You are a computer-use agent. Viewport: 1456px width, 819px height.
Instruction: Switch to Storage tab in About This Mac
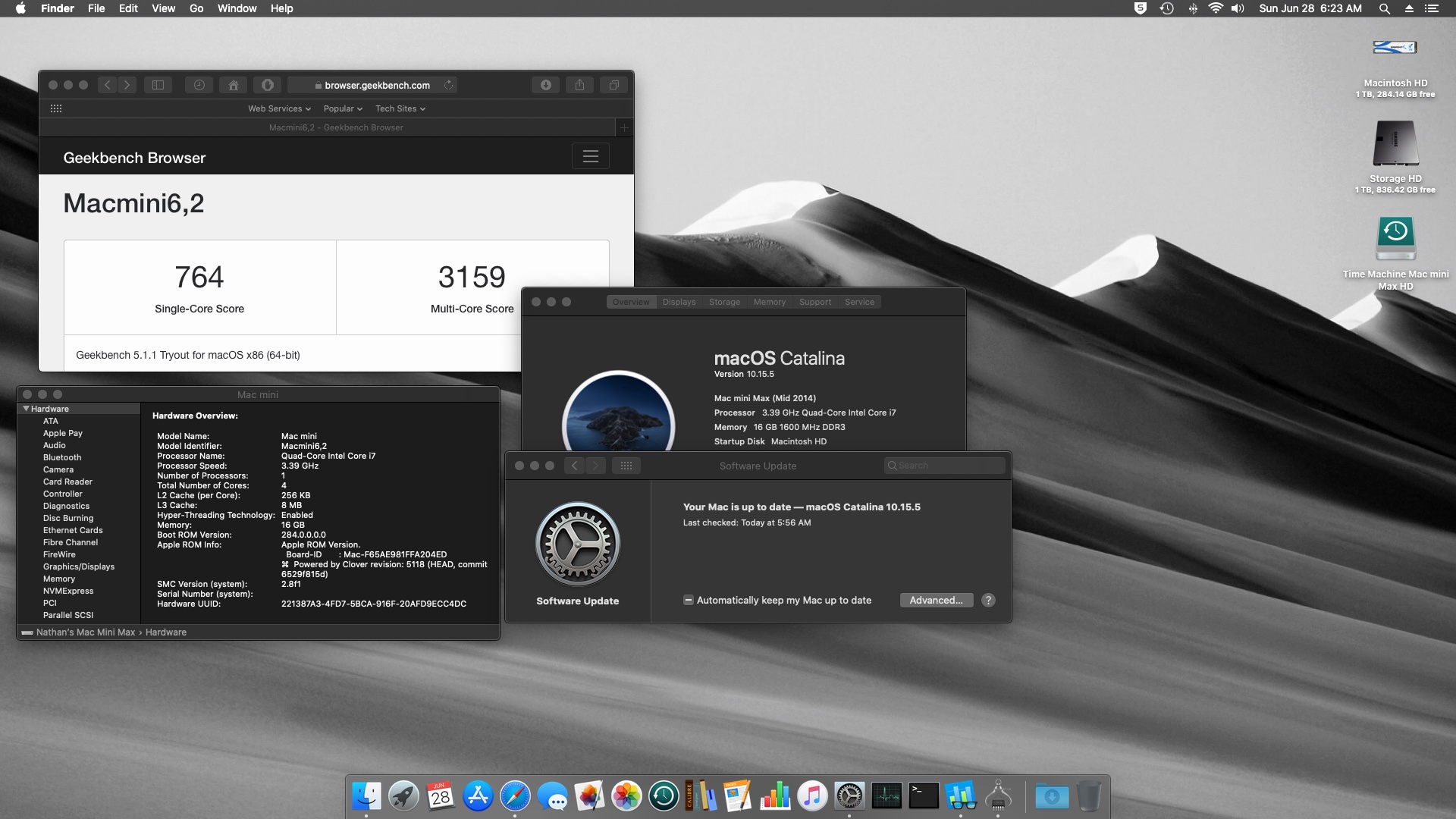[x=724, y=302]
